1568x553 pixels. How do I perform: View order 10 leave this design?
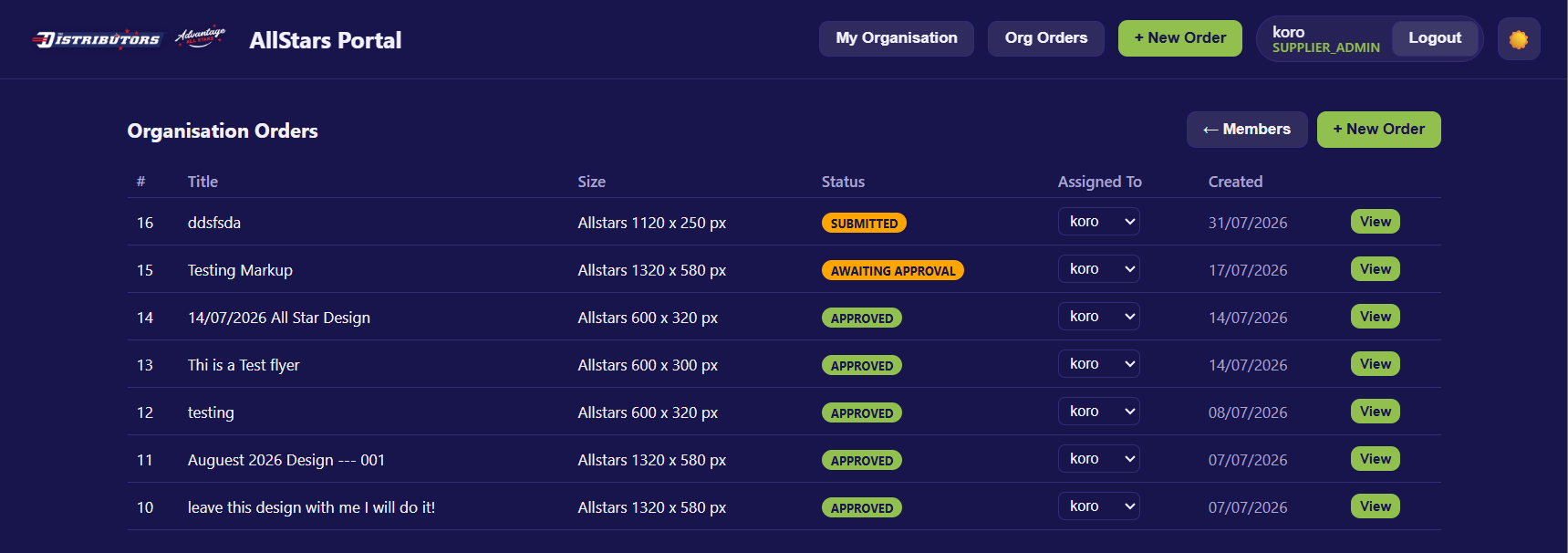point(1376,506)
